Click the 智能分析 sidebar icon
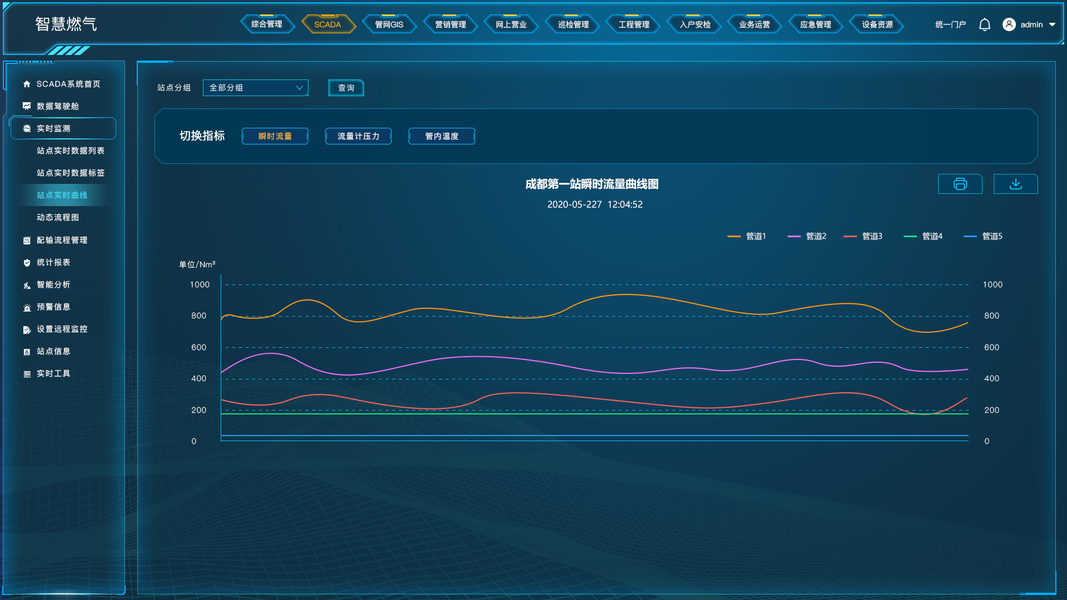The image size is (1067, 600). click(x=27, y=285)
